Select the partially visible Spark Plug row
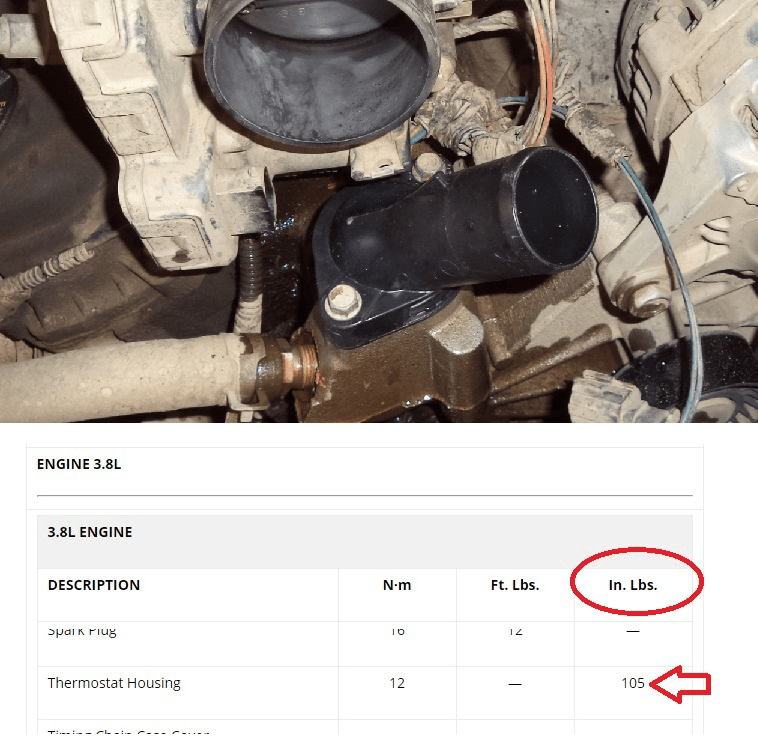The width and height of the screenshot is (758, 756). (82, 632)
